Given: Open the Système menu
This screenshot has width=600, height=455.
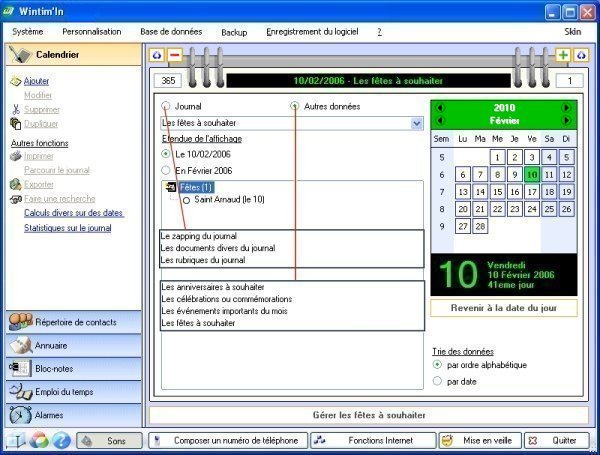Looking at the screenshot, I should [x=28, y=32].
